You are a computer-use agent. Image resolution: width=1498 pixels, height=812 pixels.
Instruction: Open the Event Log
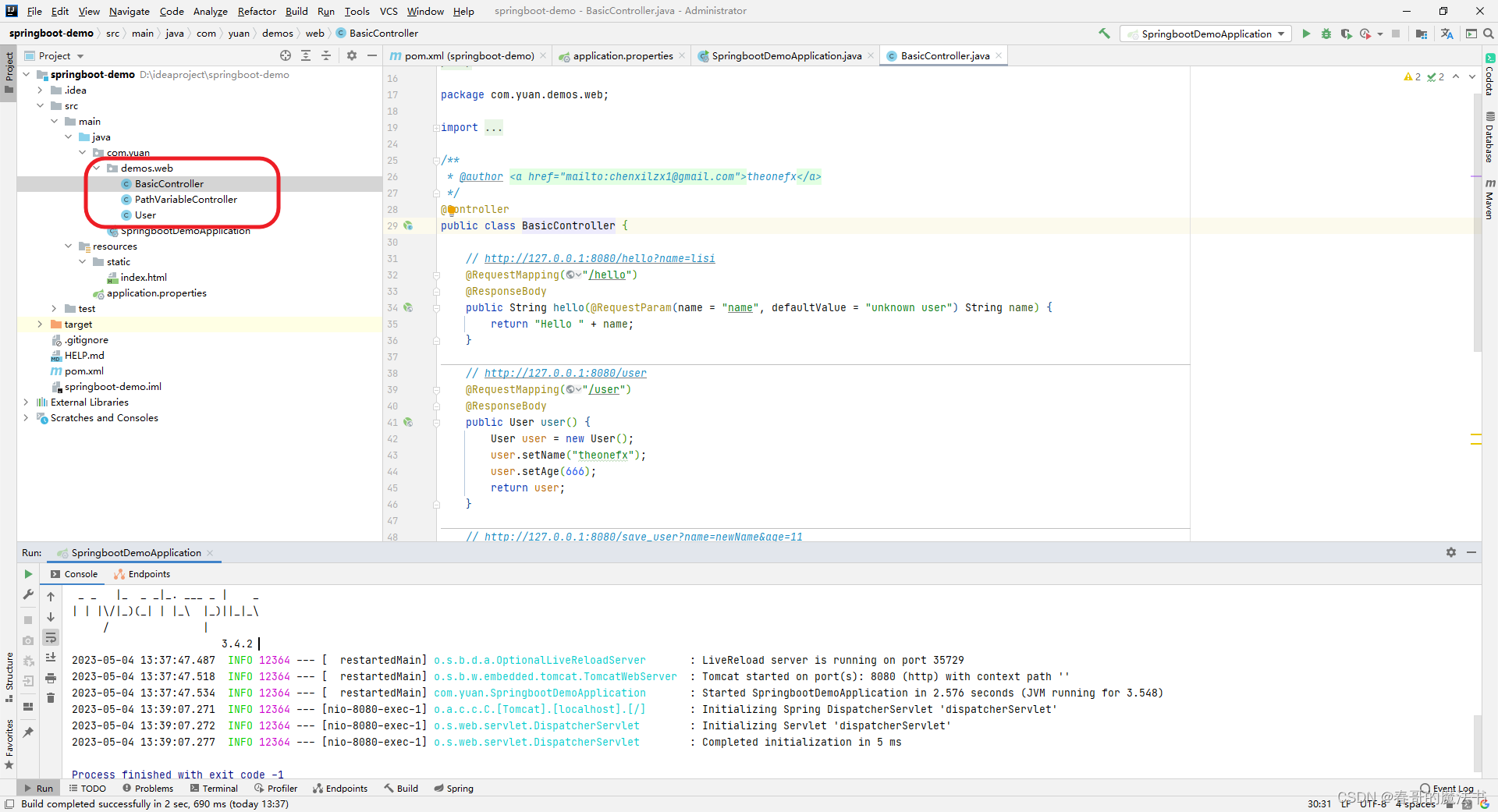click(1447, 789)
